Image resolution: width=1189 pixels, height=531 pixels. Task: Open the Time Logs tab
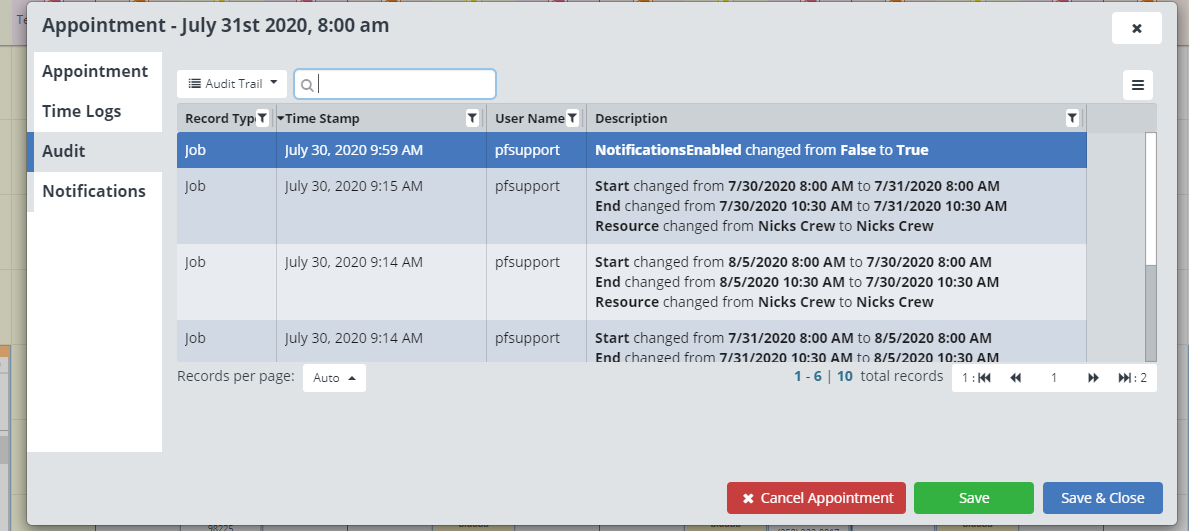coord(82,112)
